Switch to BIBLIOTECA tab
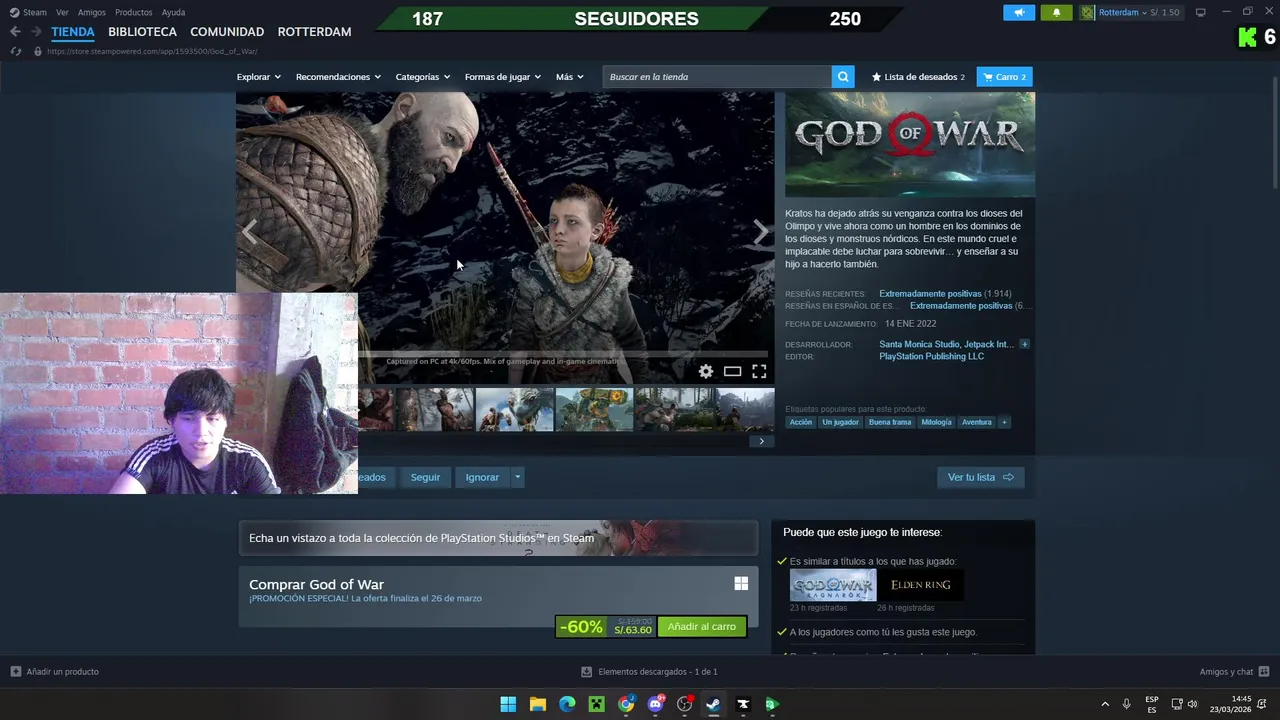 pyautogui.click(x=142, y=32)
